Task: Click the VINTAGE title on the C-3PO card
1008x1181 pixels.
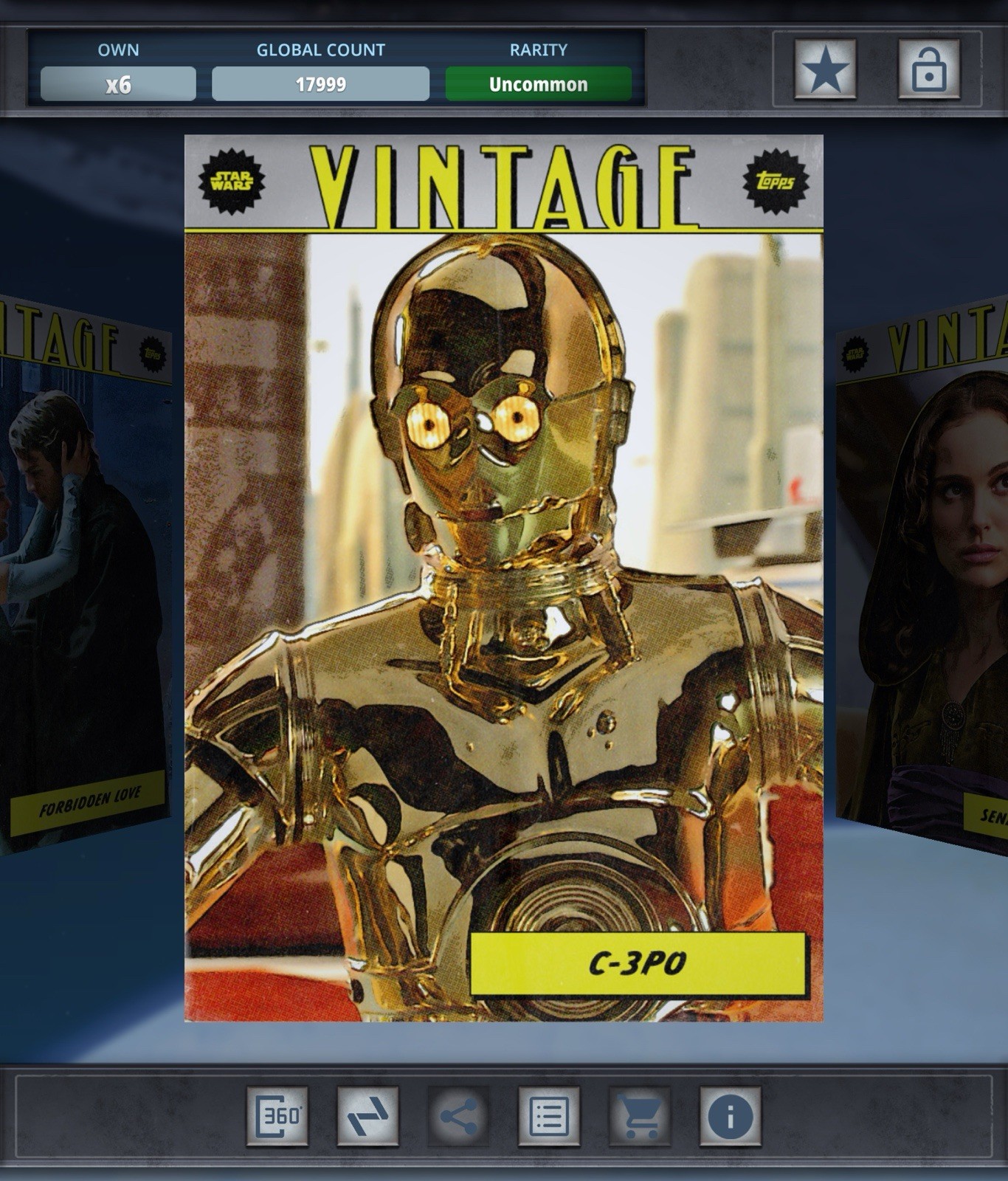Action: pos(503,186)
